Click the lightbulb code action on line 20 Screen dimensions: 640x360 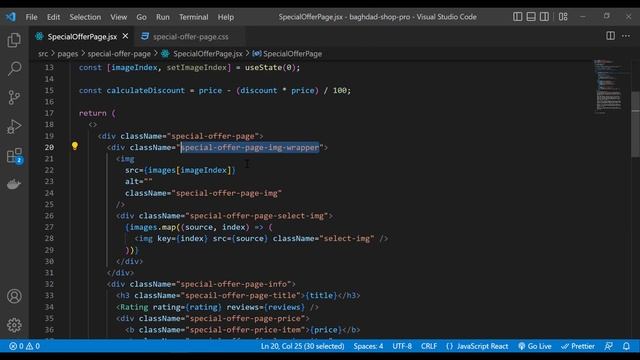(x=75, y=146)
